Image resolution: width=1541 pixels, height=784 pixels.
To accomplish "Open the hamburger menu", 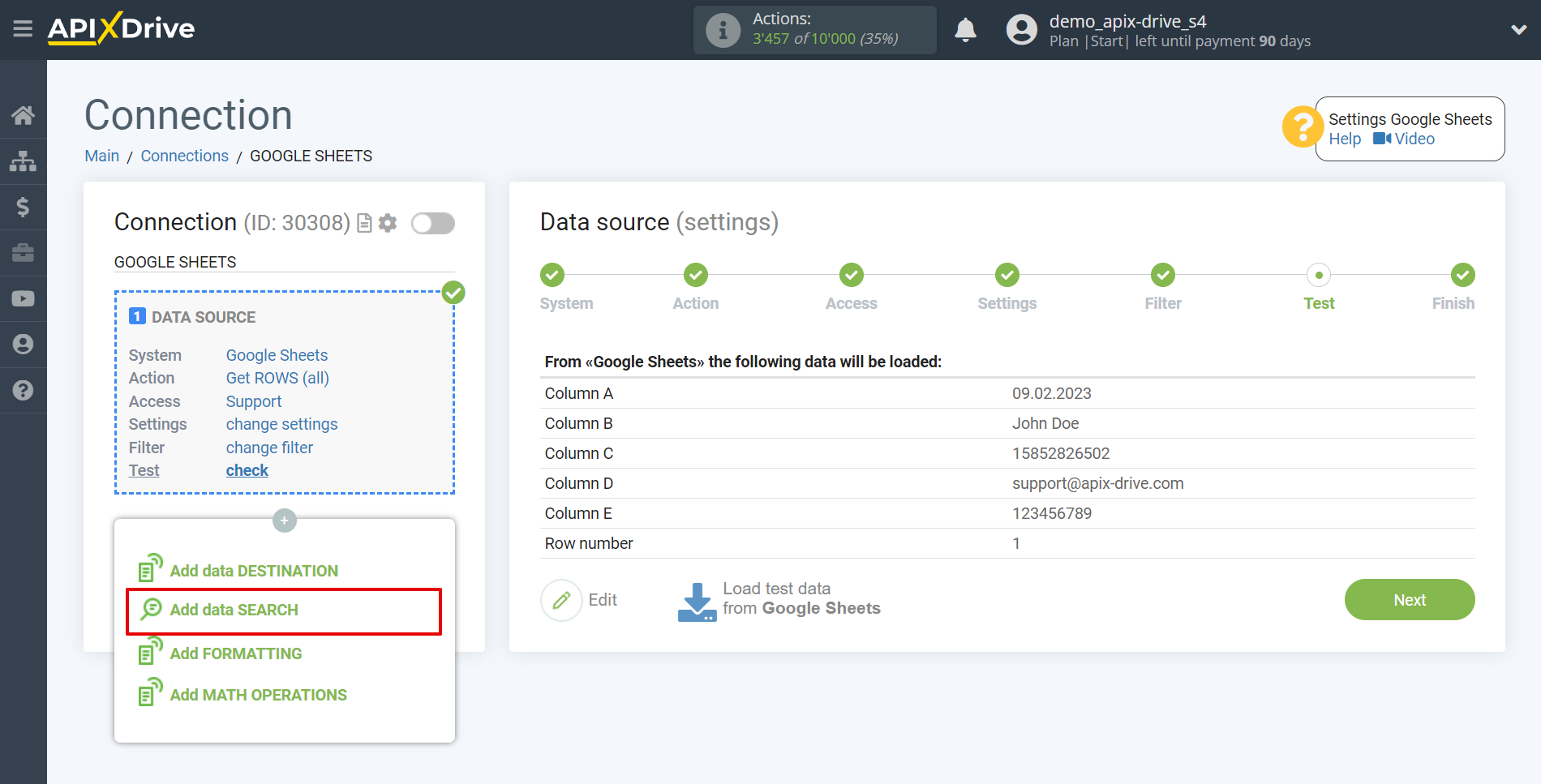I will [x=23, y=29].
